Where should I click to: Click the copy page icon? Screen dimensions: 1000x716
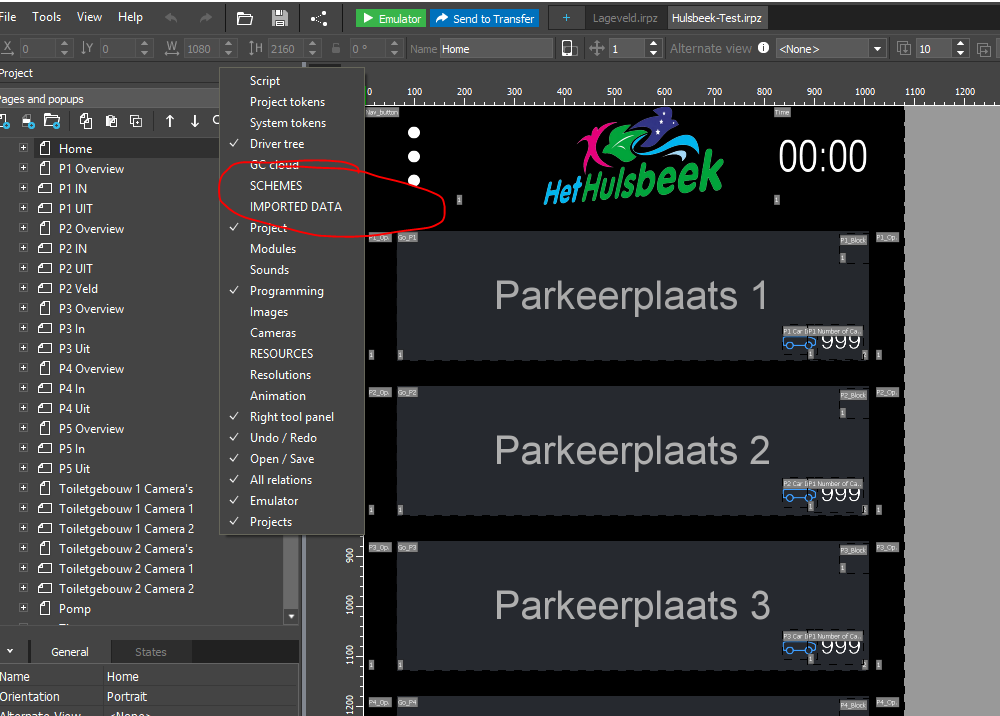tap(85, 121)
